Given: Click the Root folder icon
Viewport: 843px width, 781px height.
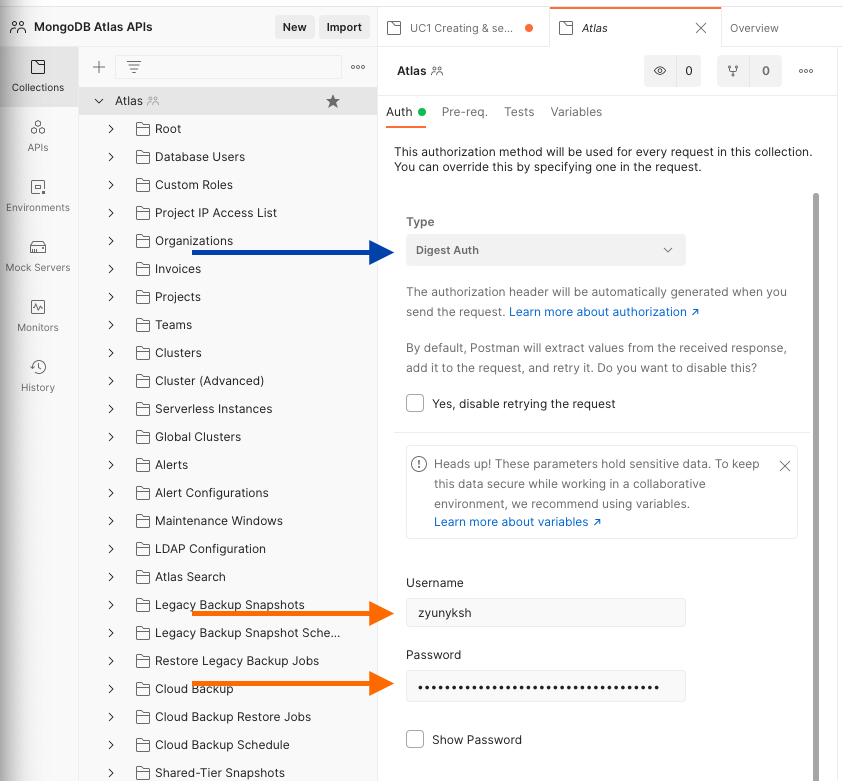Looking at the screenshot, I should click(142, 129).
